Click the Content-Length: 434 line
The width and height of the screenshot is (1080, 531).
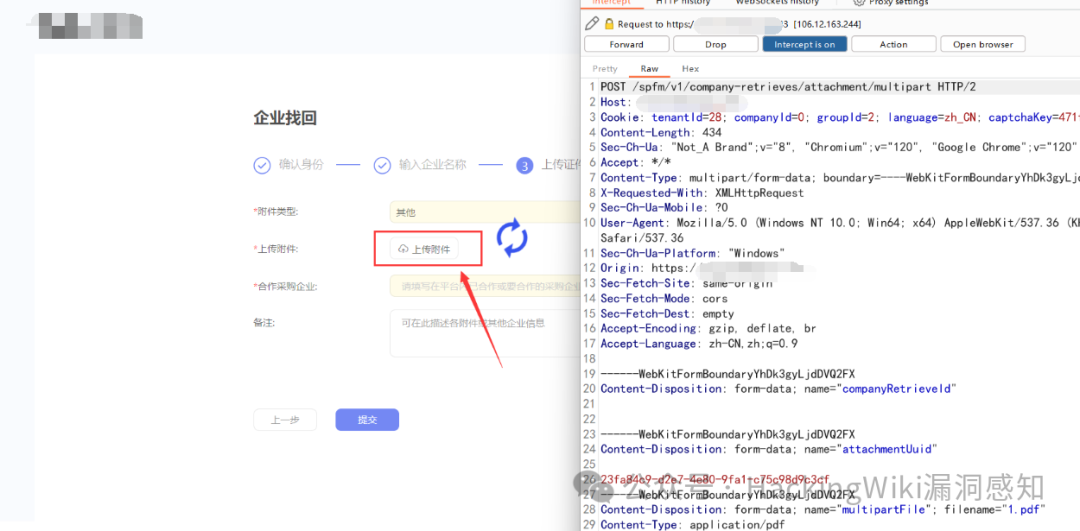(x=661, y=132)
